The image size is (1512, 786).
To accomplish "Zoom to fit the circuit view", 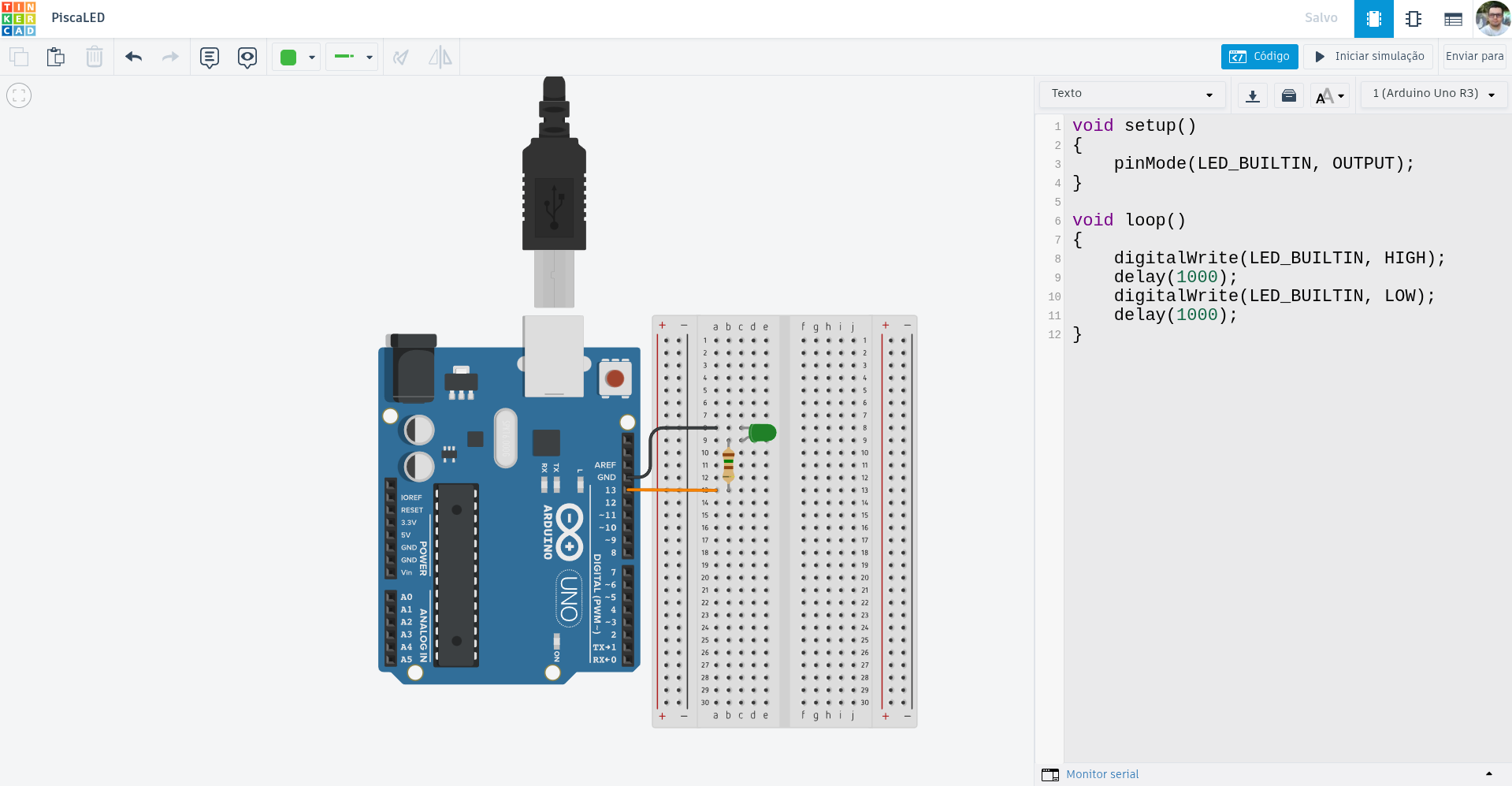I will pyautogui.click(x=19, y=95).
